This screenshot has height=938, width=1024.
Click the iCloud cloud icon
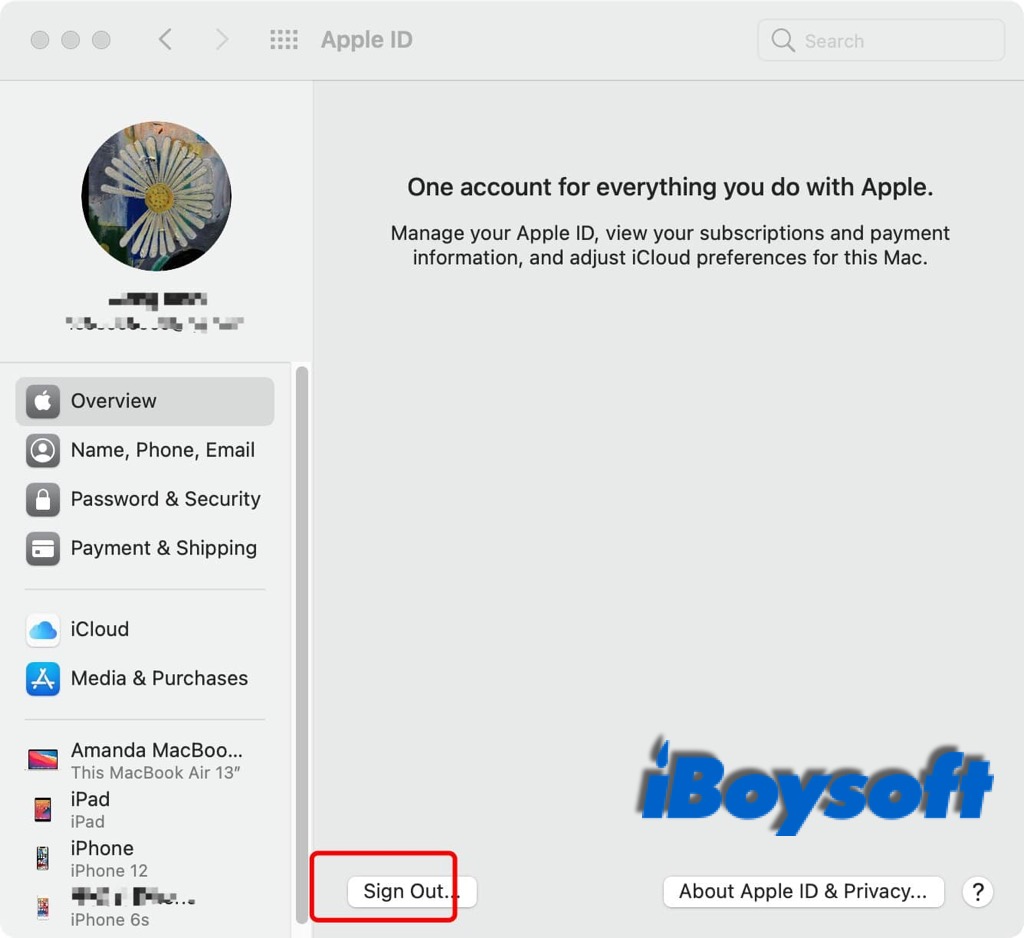point(43,630)
